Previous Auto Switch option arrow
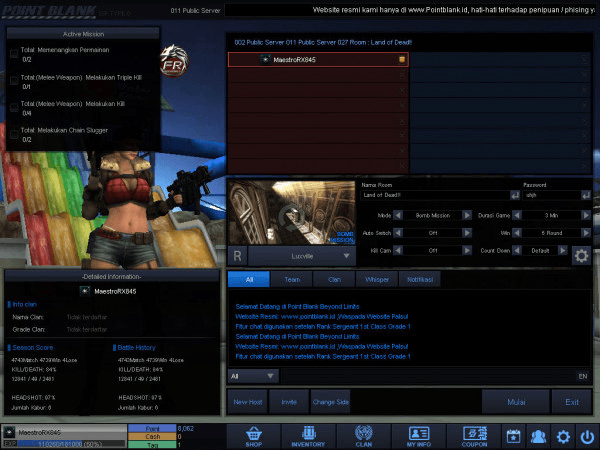 pos(398,233)
